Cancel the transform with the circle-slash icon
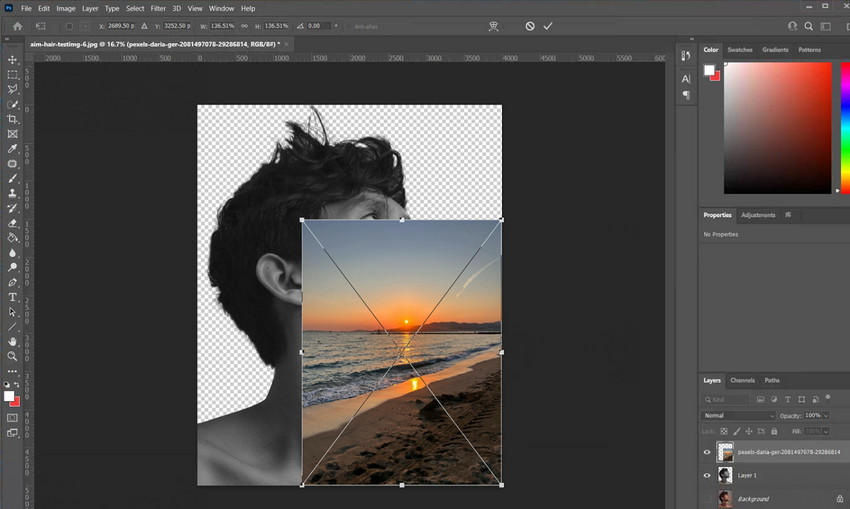 (530, 26)
